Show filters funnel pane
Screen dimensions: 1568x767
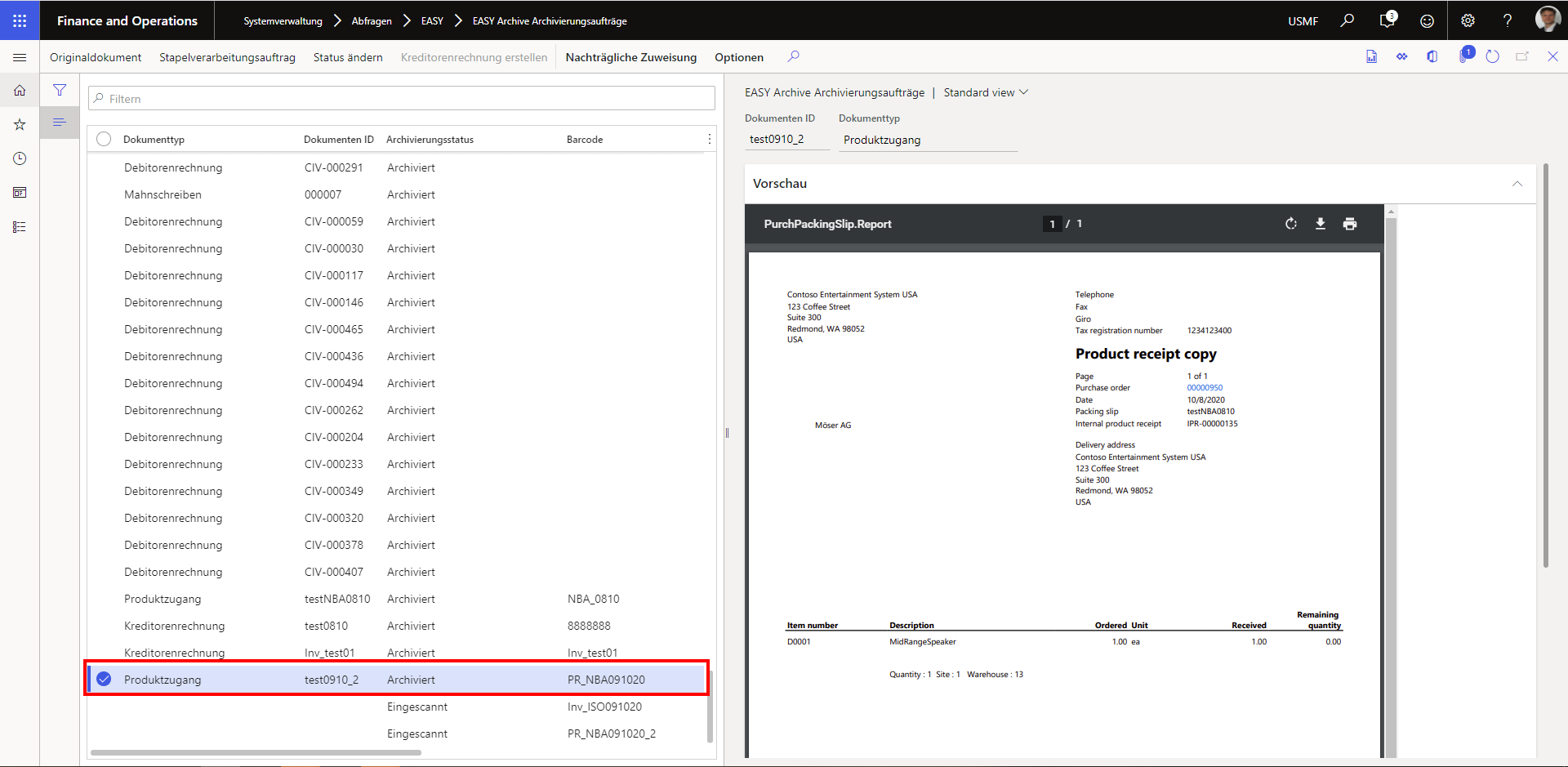click(60, 90)
